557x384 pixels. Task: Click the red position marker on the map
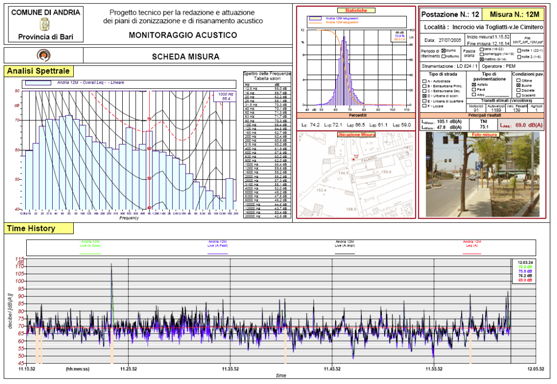[353, 159]
